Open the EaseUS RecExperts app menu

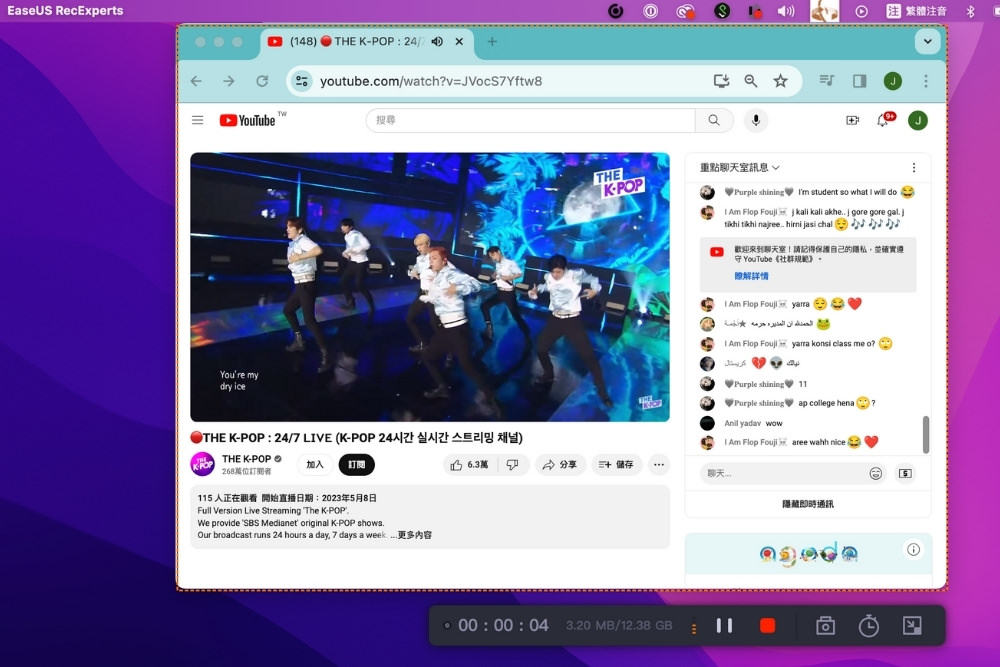[65, 11]
